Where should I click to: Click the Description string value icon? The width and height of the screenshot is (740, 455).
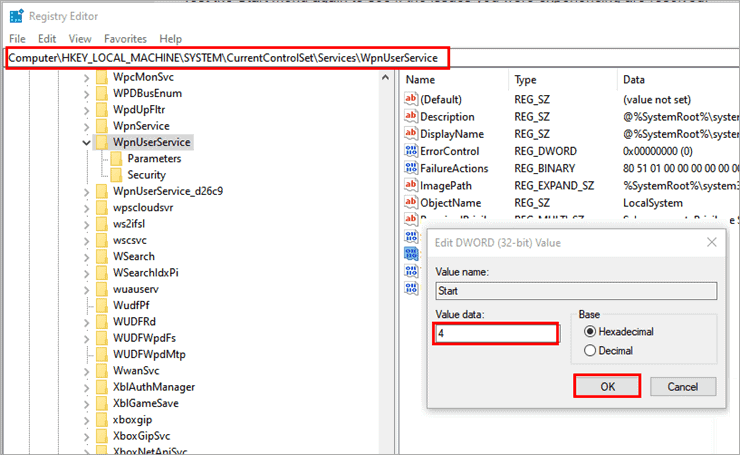click(411, 117)
